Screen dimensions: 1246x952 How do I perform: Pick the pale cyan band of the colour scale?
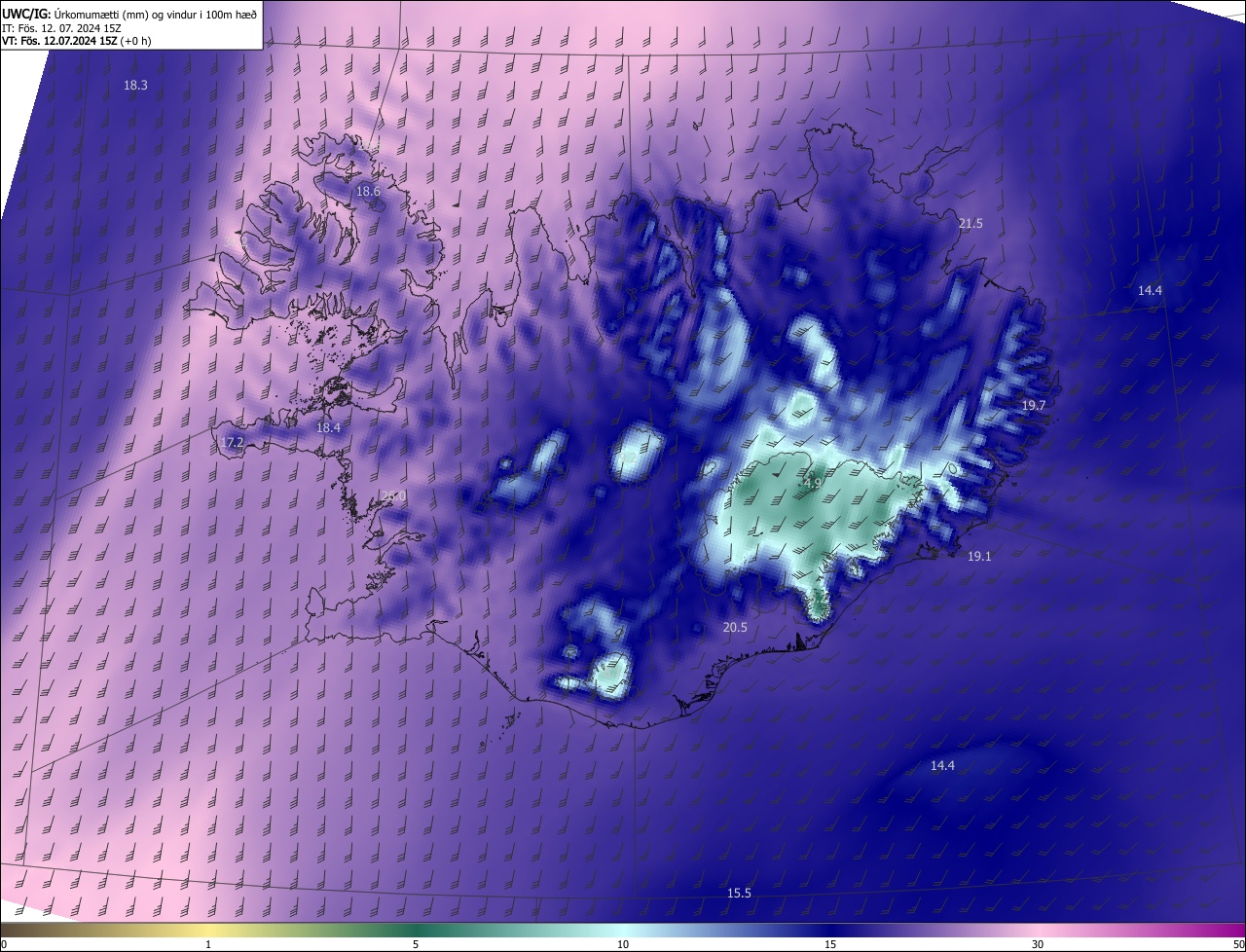pyautogui.click(x=623, y=930)
